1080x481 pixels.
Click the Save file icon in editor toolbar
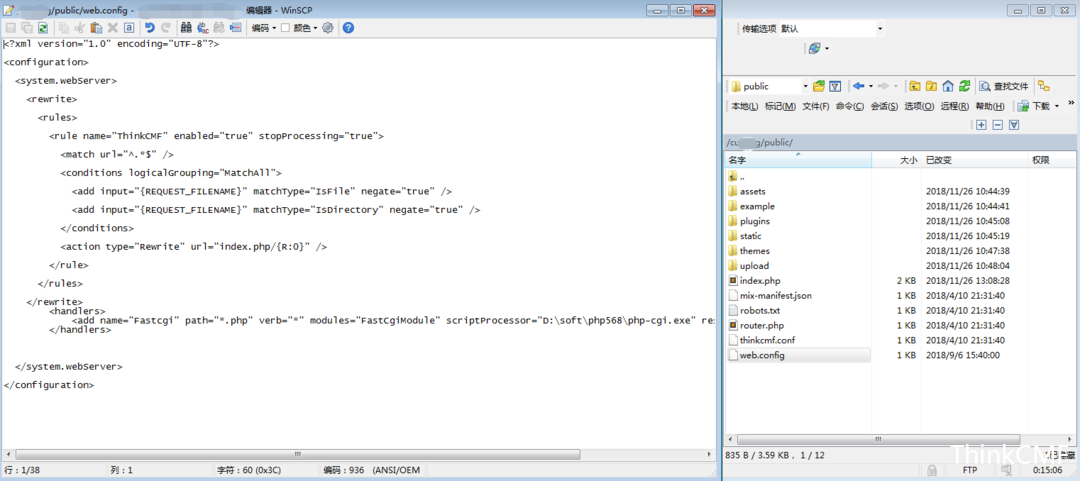(11, 28)
